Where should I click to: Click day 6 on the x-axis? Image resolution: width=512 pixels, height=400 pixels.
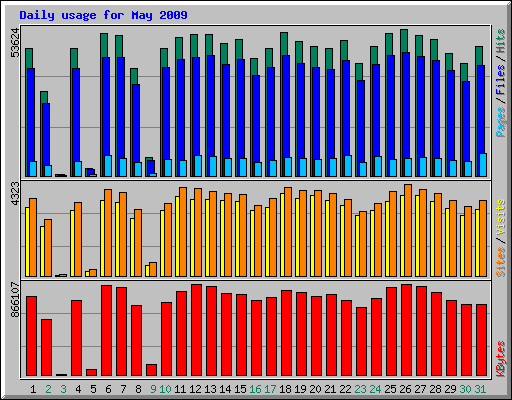[108, 389]
